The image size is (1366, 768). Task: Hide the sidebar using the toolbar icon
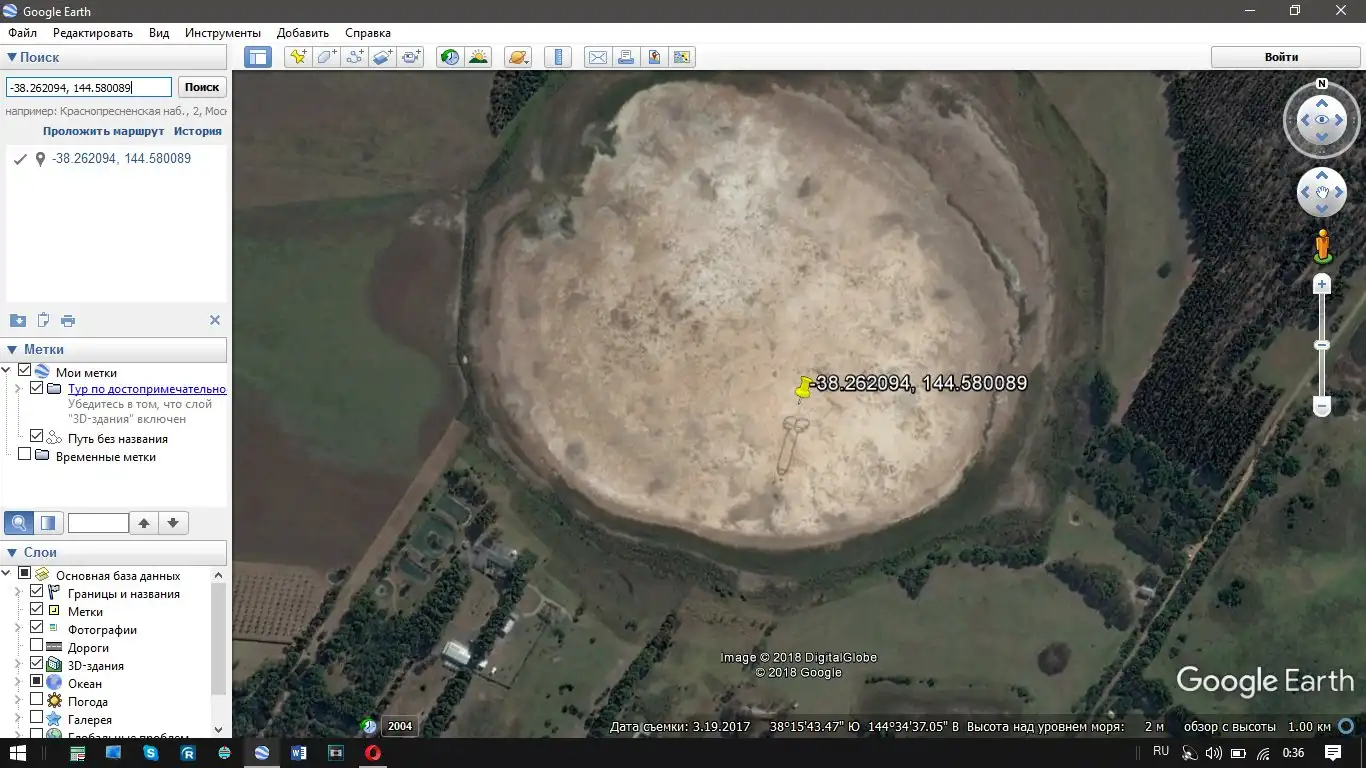pyautogui.click(x=258, y=57)
